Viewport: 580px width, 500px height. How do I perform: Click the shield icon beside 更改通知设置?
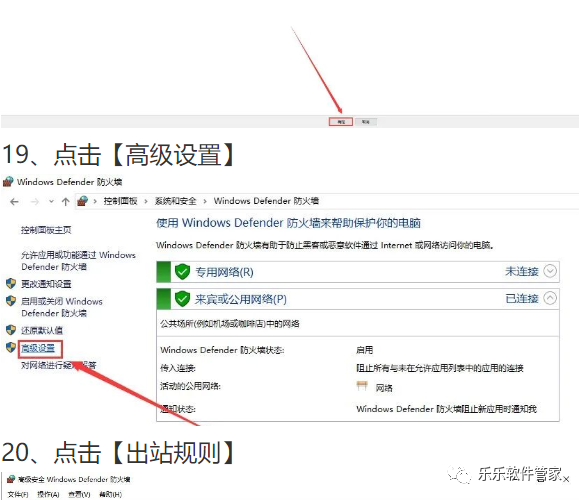point(11,284)
